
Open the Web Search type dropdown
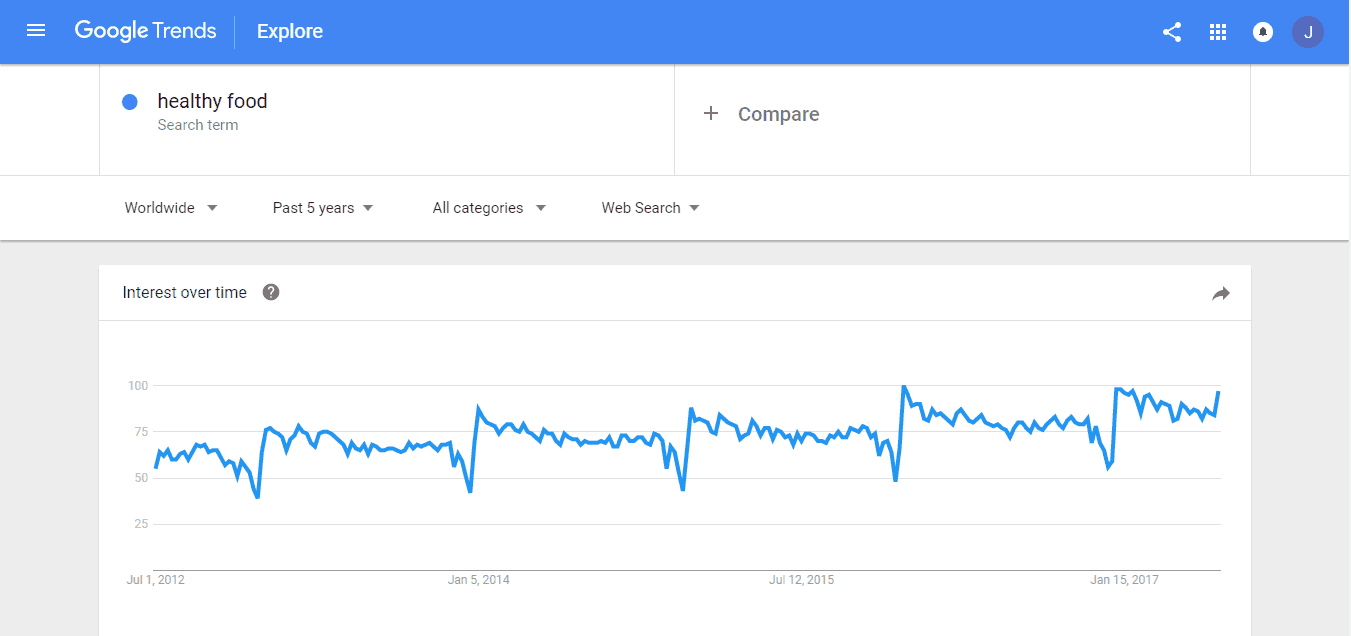[650, 208]
